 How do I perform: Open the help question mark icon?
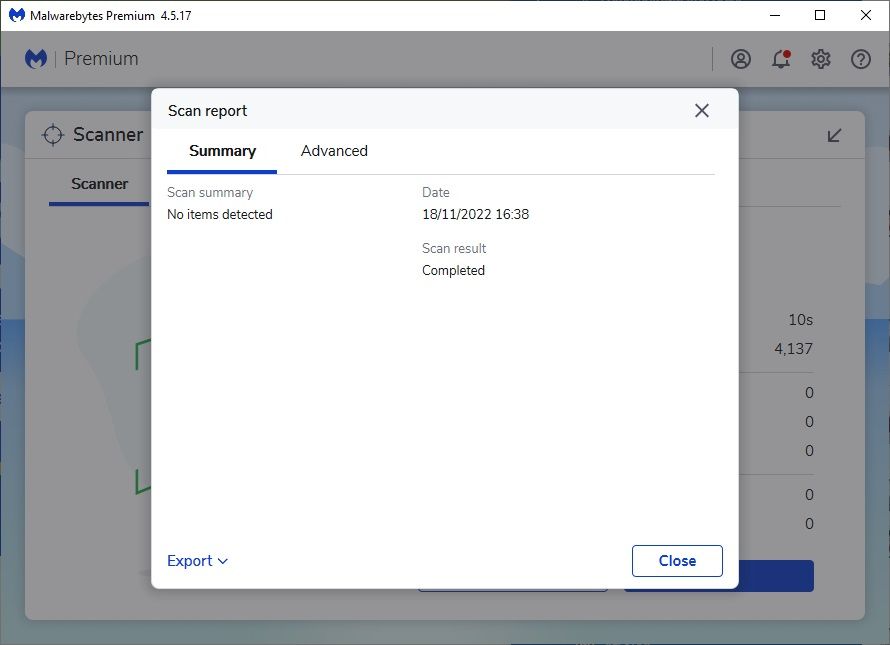tap(860, 59)
